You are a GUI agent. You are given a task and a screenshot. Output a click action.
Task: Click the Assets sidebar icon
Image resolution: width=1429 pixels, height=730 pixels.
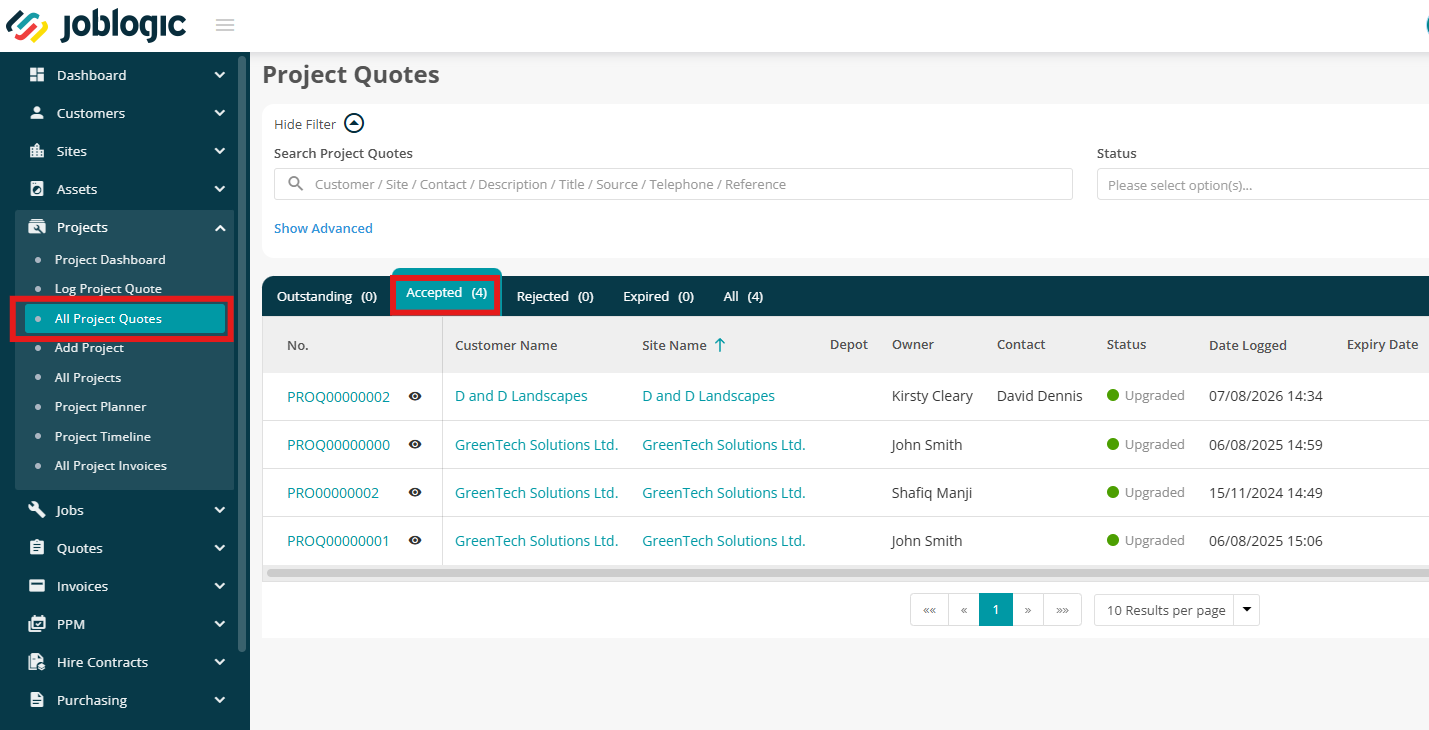[37, 189]
